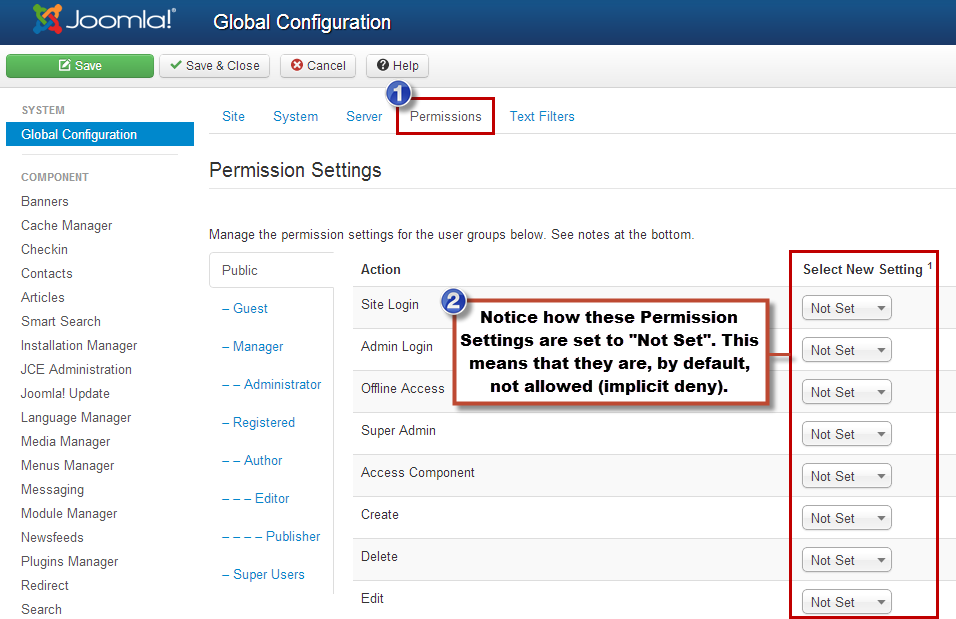Open Plugins Manager in sidebar

tap(70, 562)
